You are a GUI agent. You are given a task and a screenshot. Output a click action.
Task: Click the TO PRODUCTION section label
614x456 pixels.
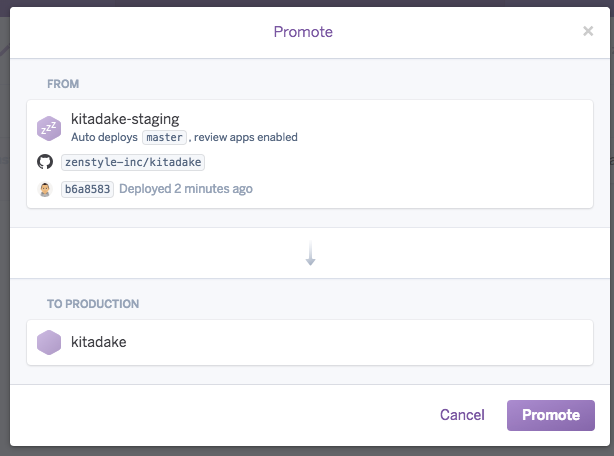point(93,304)
